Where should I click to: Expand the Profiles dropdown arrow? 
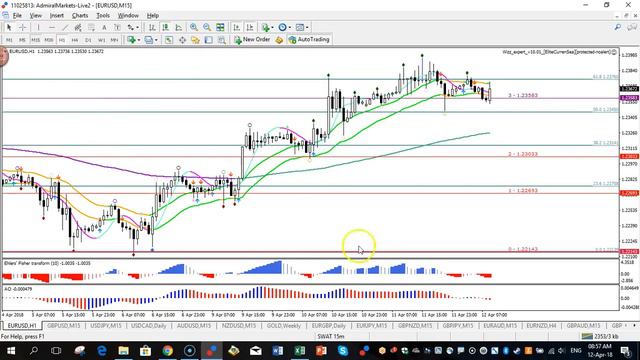point(156,40)
